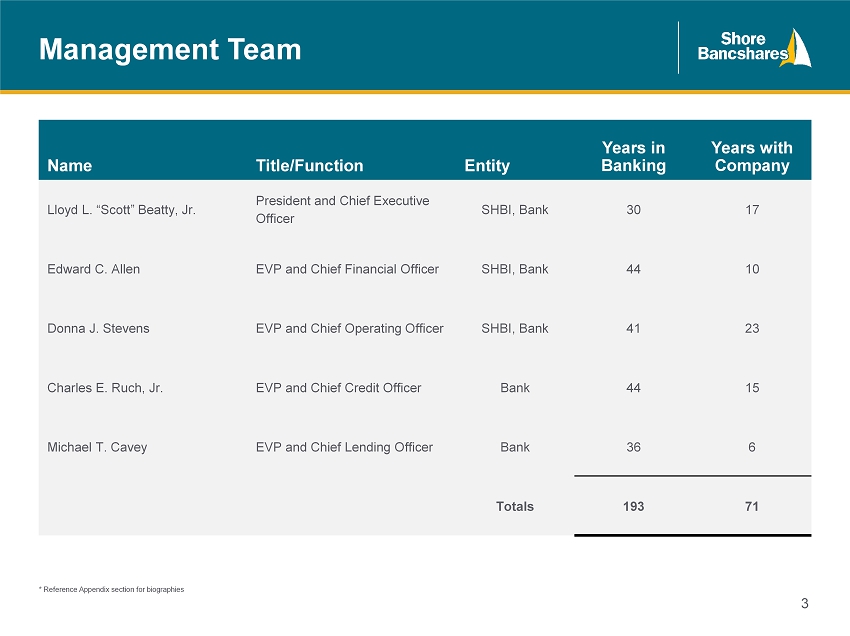Click the value 15 in Years with Company
The image size is (850, 636).
(752, 388)
